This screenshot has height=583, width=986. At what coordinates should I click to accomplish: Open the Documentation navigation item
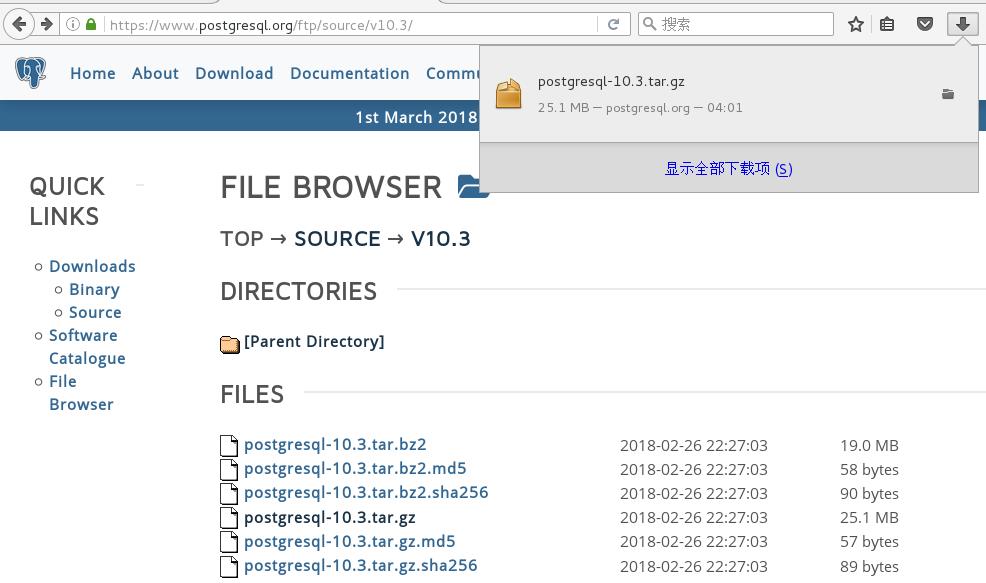click(350, 74)
